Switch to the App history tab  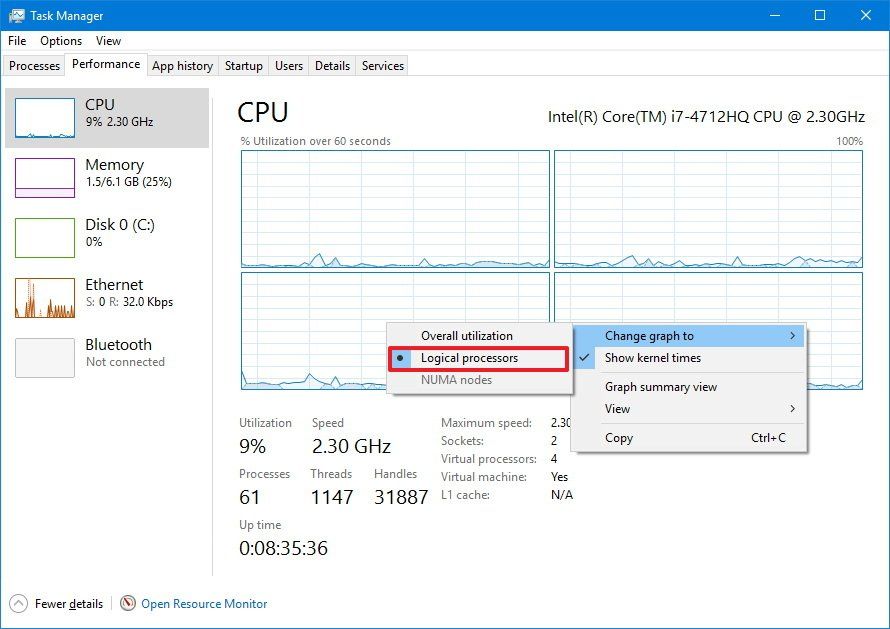182,66
